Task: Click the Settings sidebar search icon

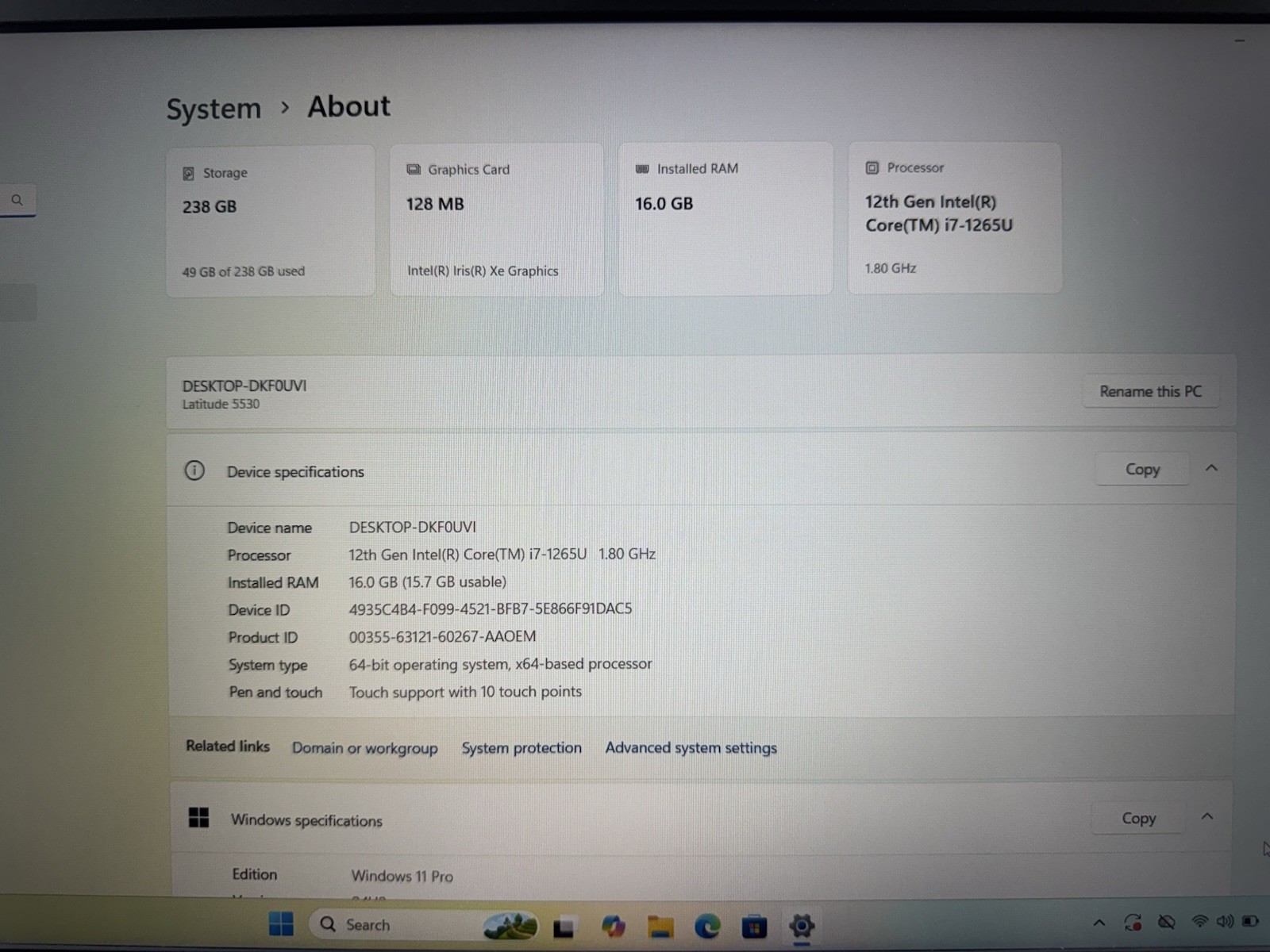Action: pyautogui.click(x=17, y=200)
